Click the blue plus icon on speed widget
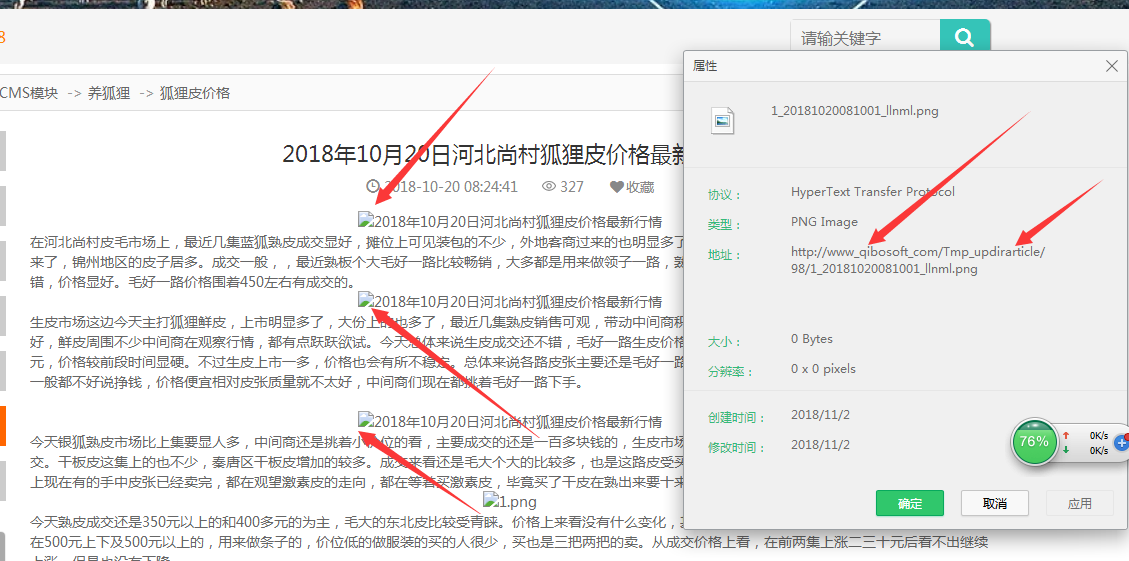The height and width of the screenshot is (561, 1129). pos(1121,443)
